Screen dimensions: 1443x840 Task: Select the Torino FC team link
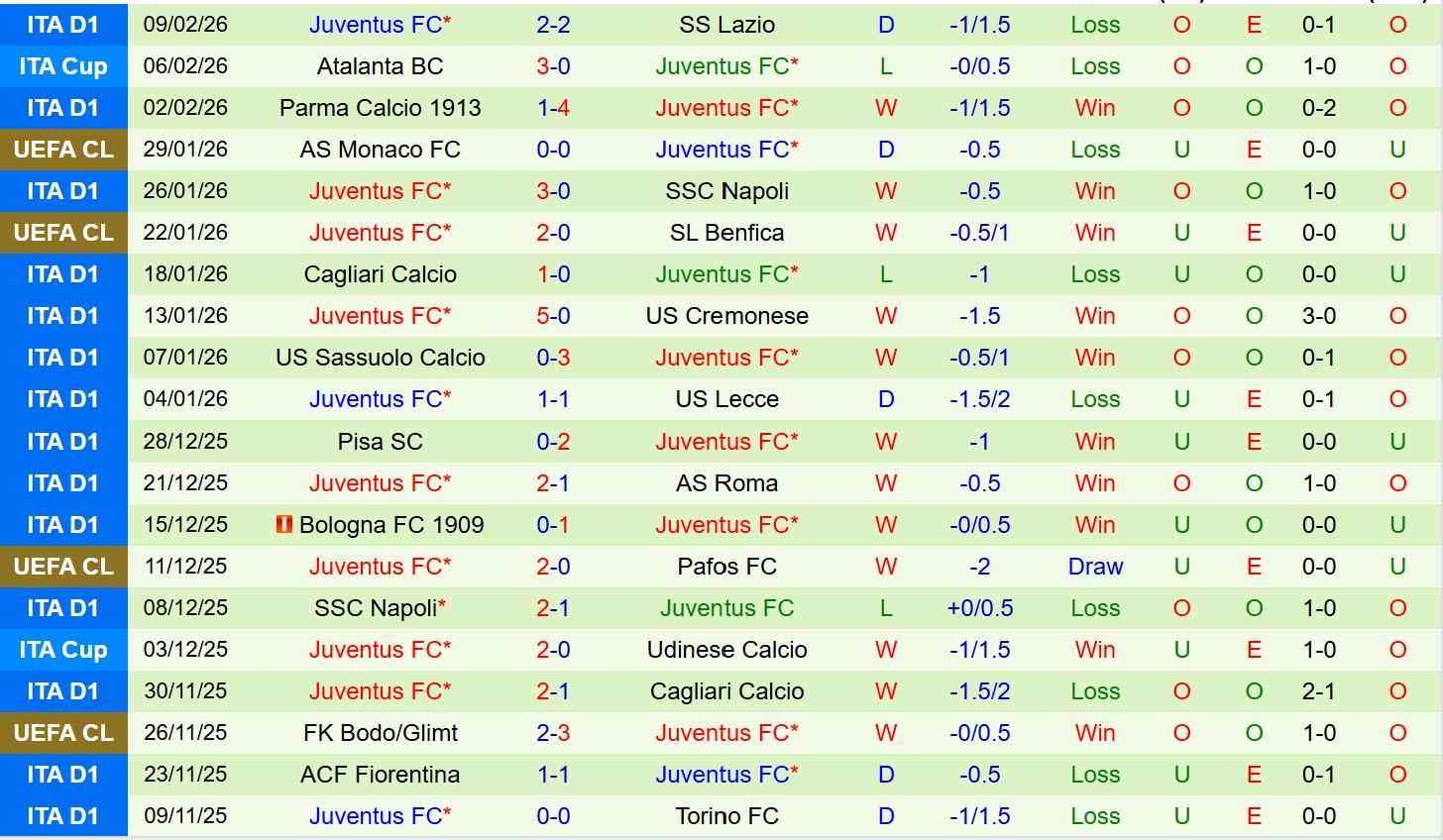point(726,816)
